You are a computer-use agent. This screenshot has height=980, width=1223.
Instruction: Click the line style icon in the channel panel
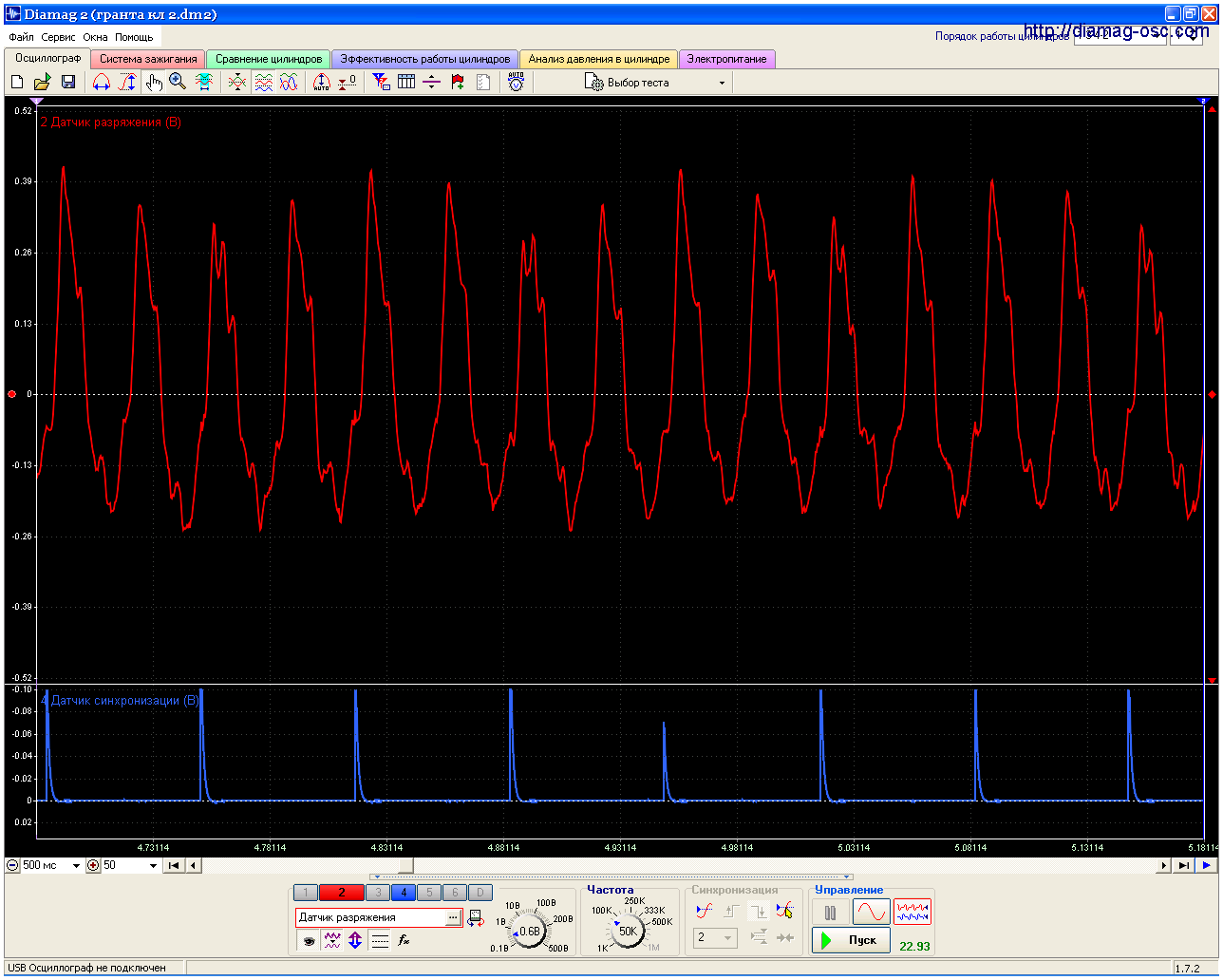click(380, 940)
